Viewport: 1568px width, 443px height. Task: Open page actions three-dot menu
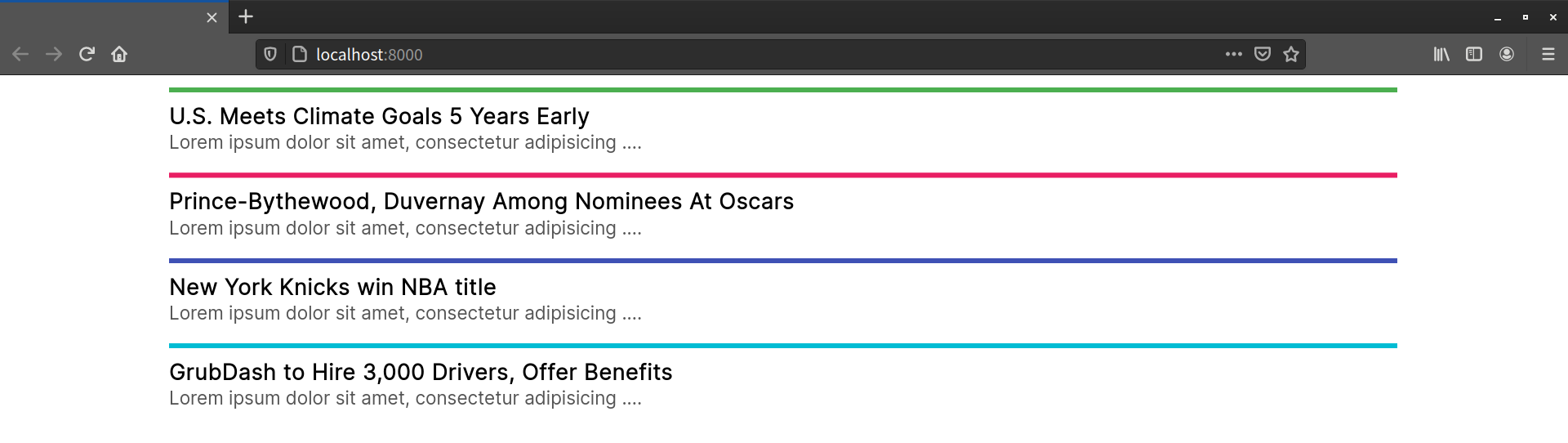click(x=1233, y=54)
